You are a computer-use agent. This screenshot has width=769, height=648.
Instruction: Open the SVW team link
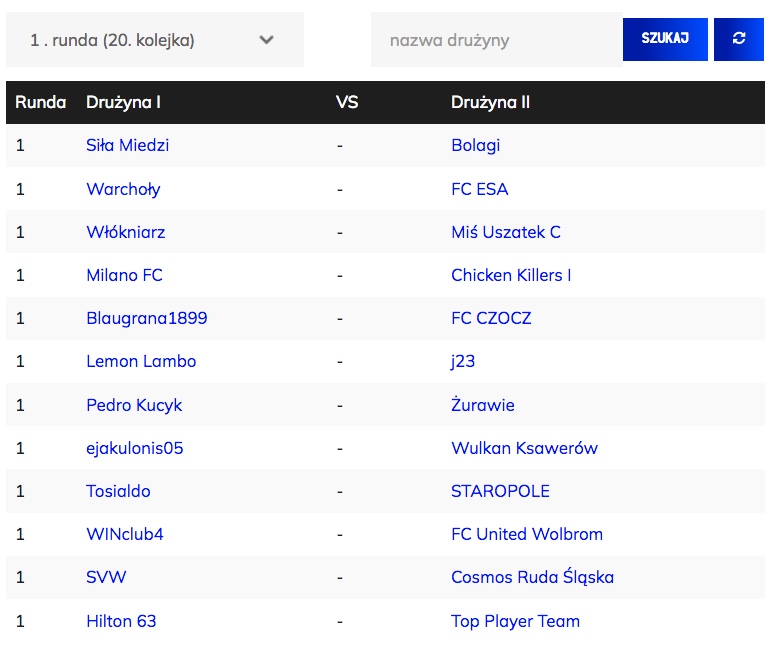coord(106,577)
